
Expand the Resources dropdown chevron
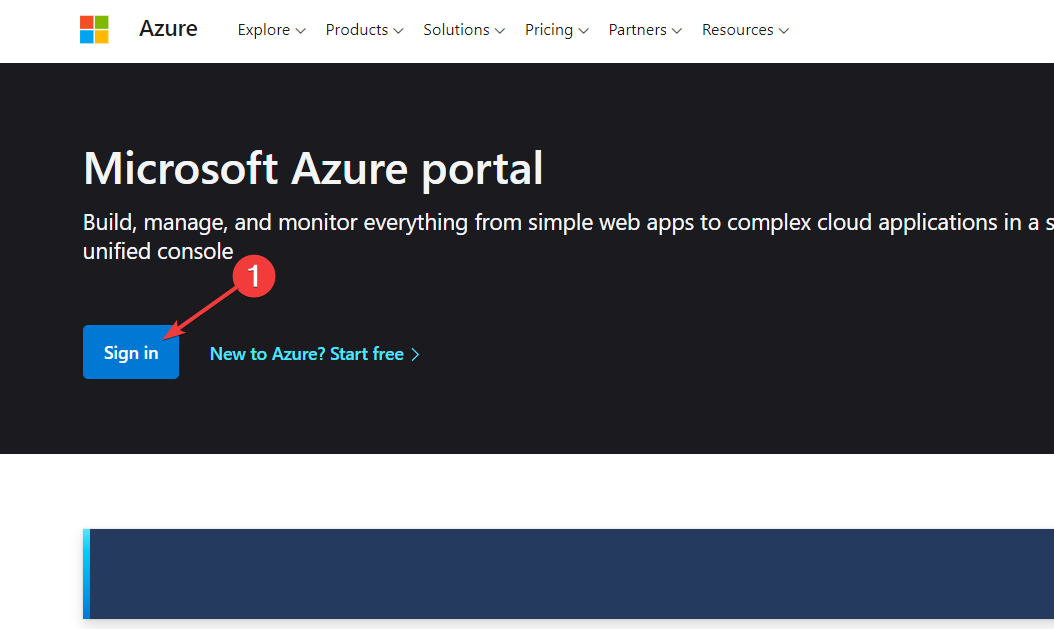tap(784, 31)
